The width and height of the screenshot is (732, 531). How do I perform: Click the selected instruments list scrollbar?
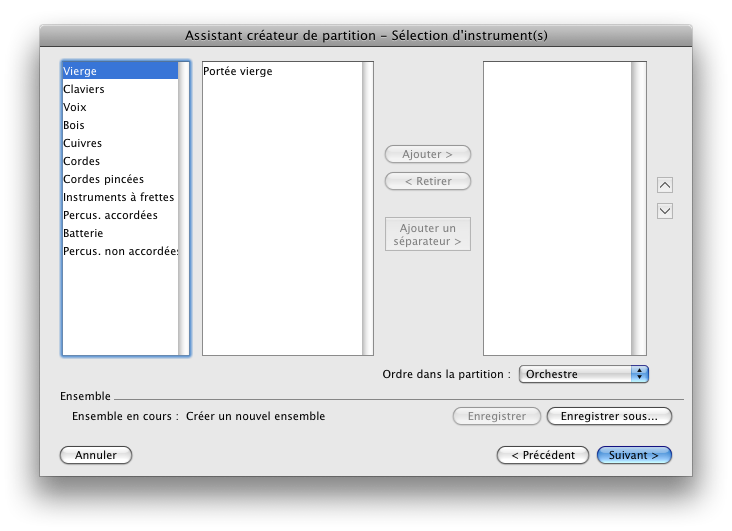638,208
